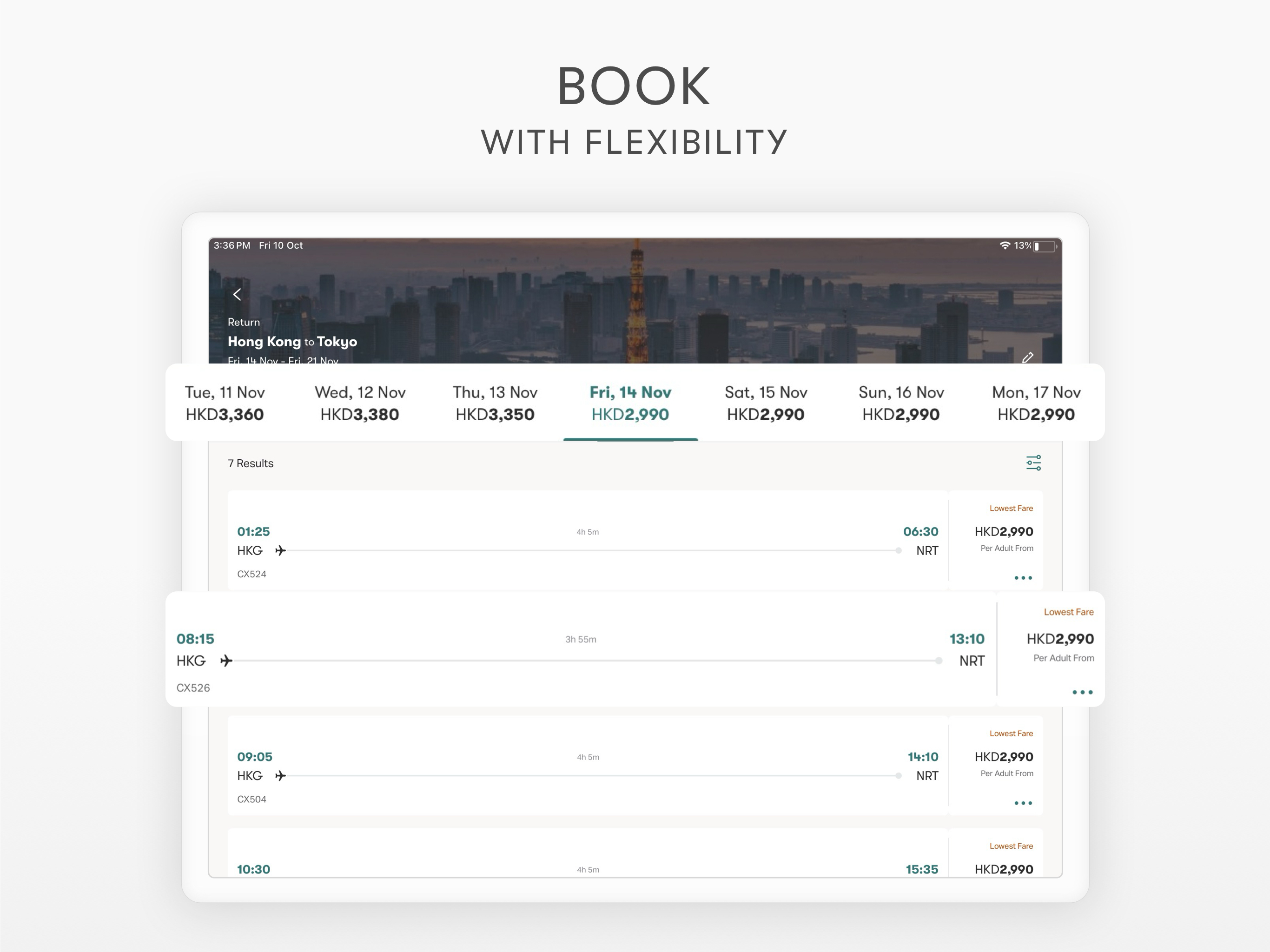Image resolution: width=1270 pixels, height=952 pixels.
Task: Click HKD2,990 fare for CX526
Action: tap(1060, 639)
